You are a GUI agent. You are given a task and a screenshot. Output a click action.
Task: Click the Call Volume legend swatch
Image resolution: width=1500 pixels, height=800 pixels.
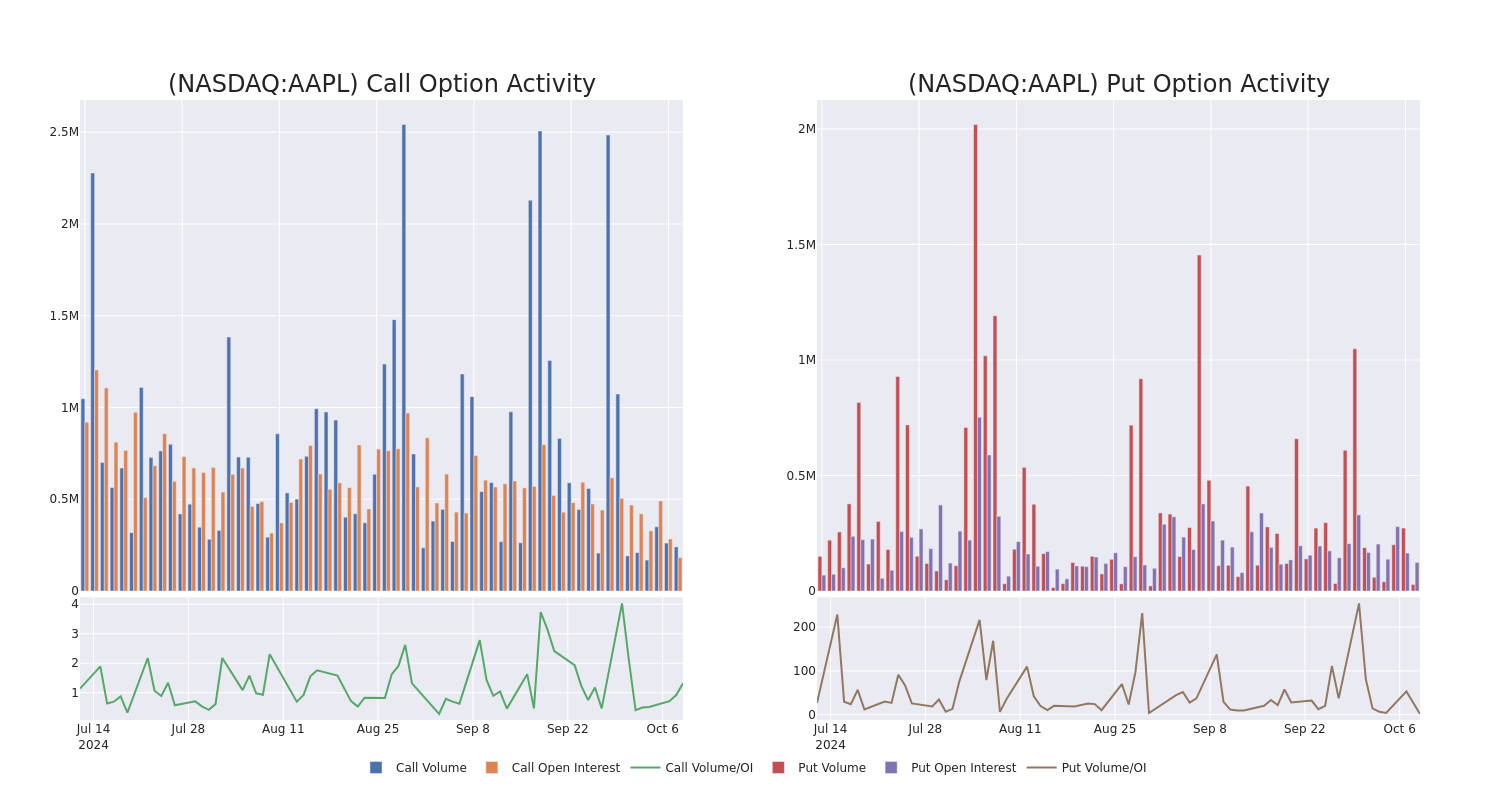[376, 768]
